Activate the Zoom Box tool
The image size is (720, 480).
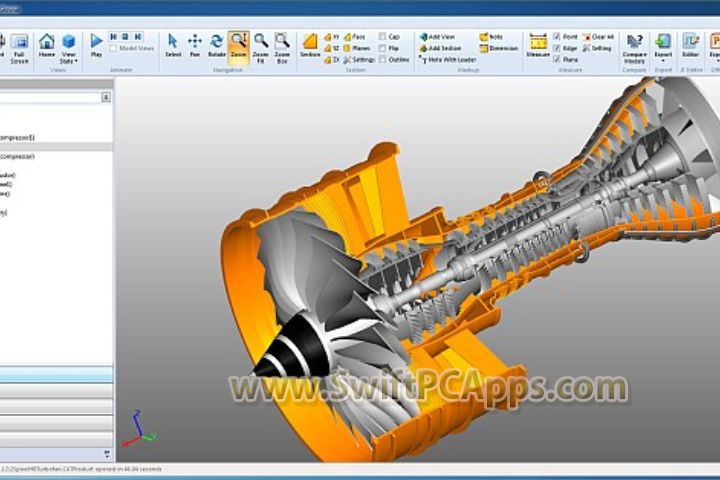[282, 44]
